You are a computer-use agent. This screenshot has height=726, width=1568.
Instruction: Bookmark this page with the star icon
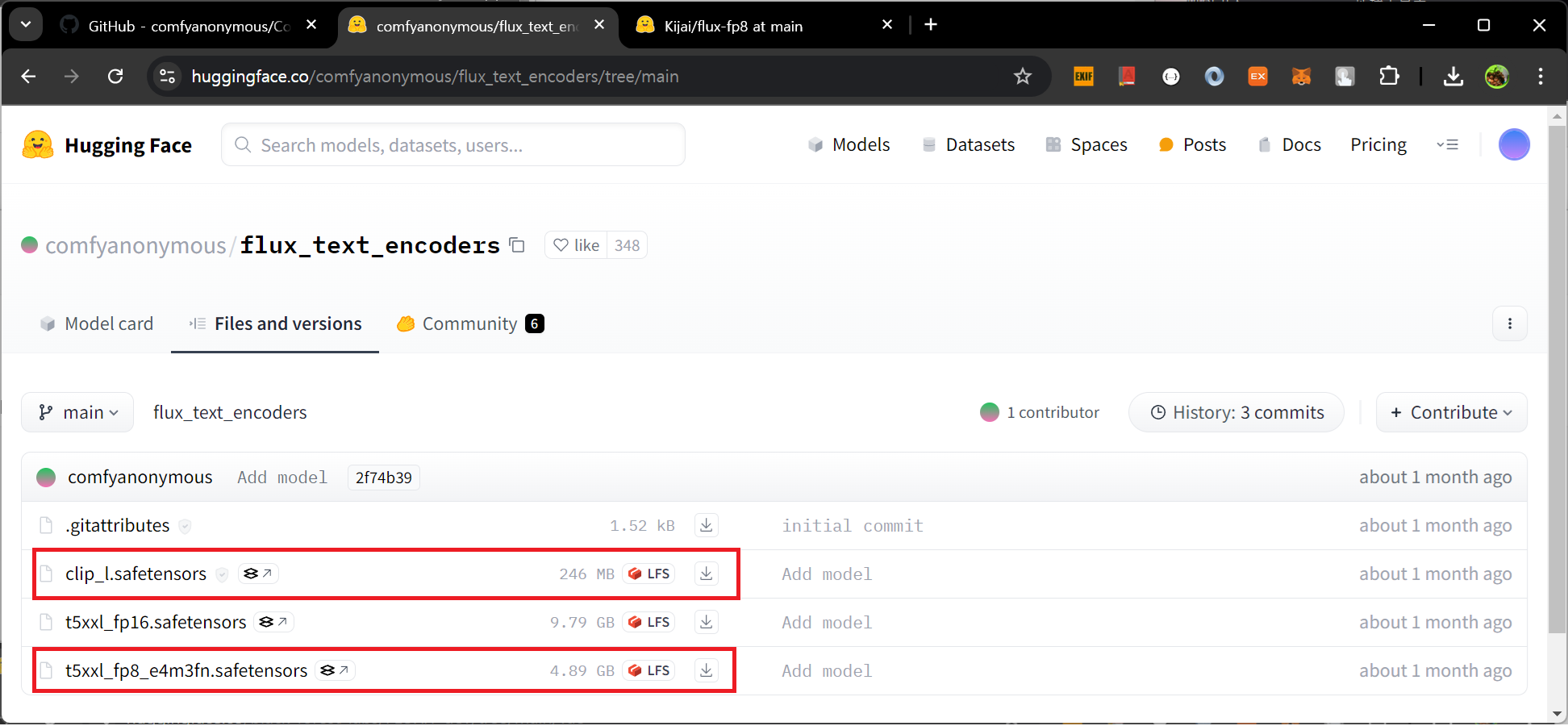pyautogui.click(x=1022, y=77)
